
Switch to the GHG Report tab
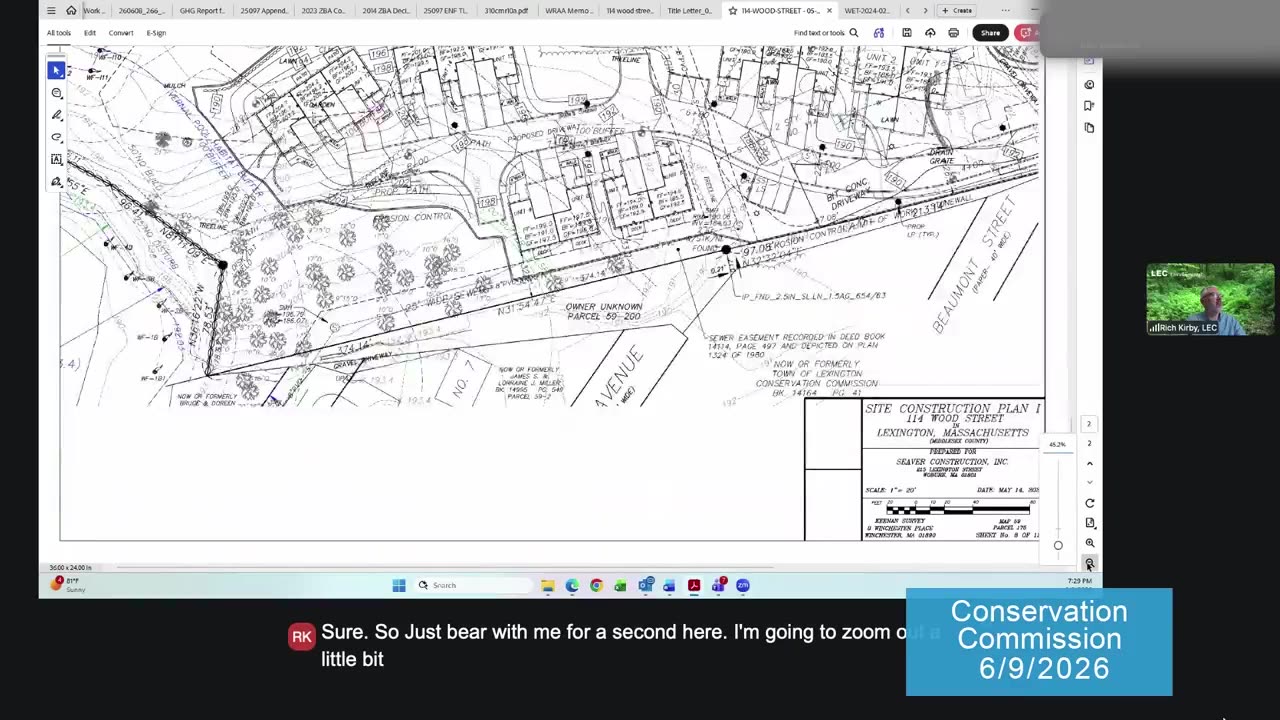coord(202,10)
